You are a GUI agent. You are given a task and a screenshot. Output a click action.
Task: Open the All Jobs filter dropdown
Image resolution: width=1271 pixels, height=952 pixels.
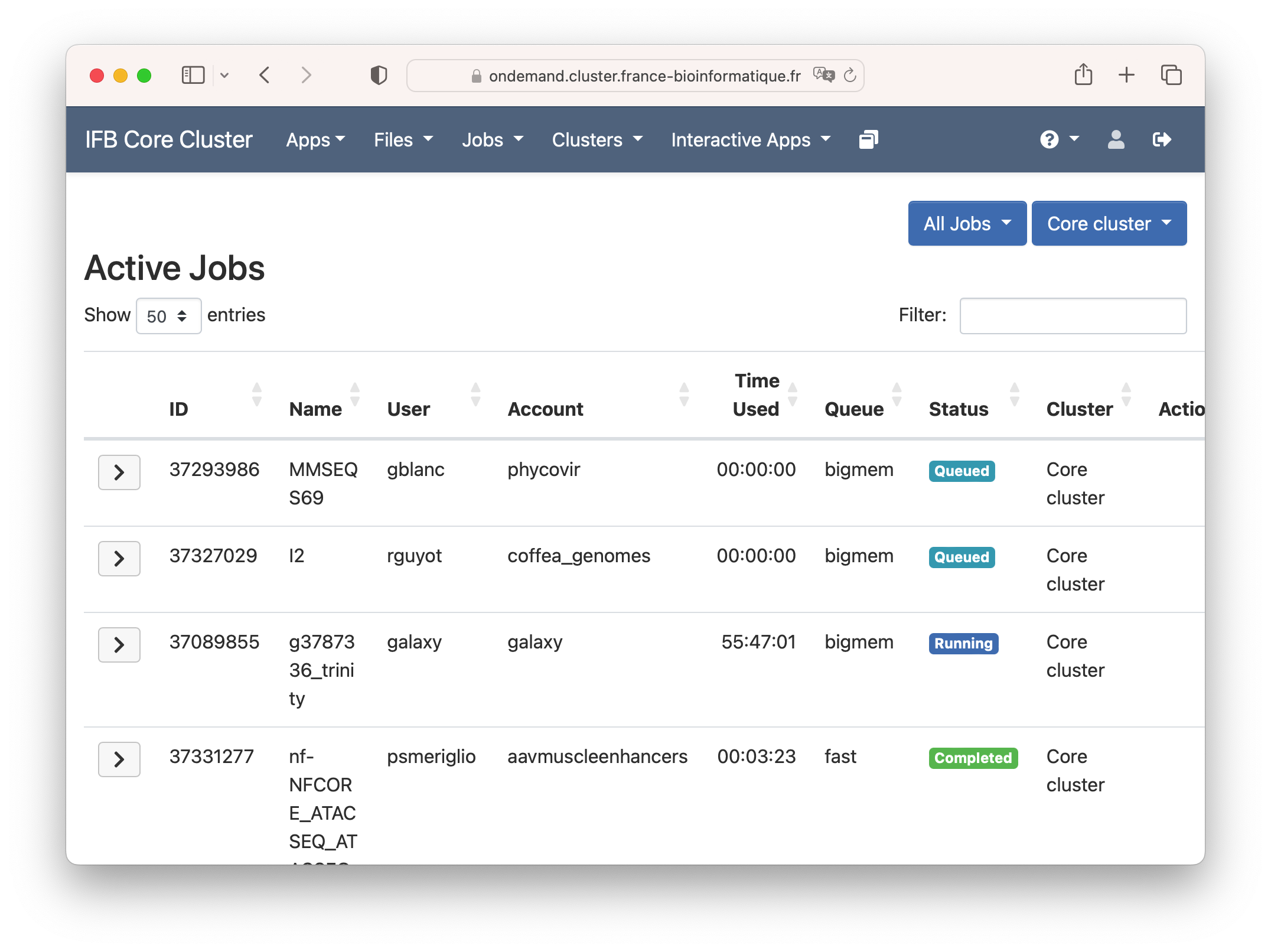(x=967, y=224)
